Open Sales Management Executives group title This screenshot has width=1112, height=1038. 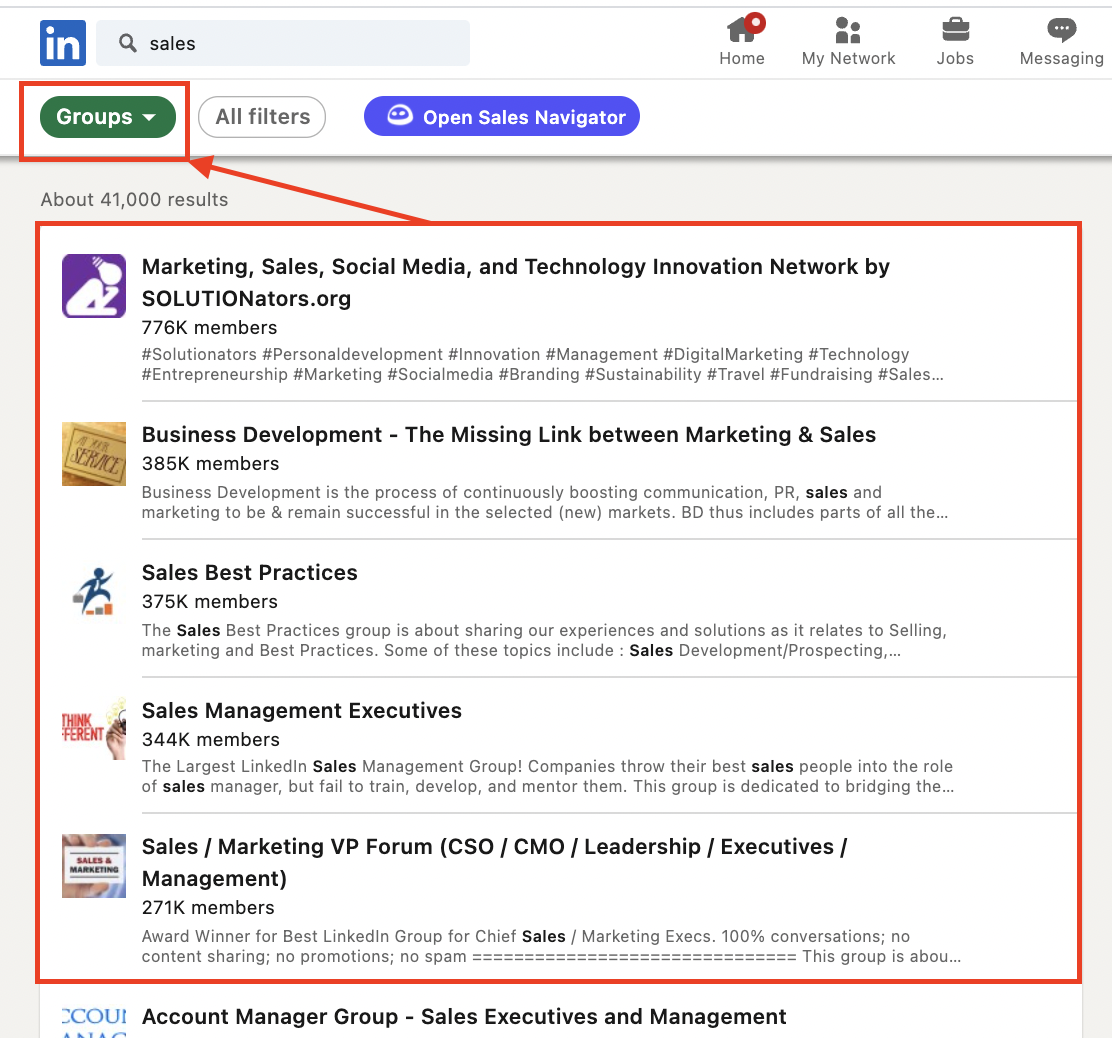pos(301,710)
